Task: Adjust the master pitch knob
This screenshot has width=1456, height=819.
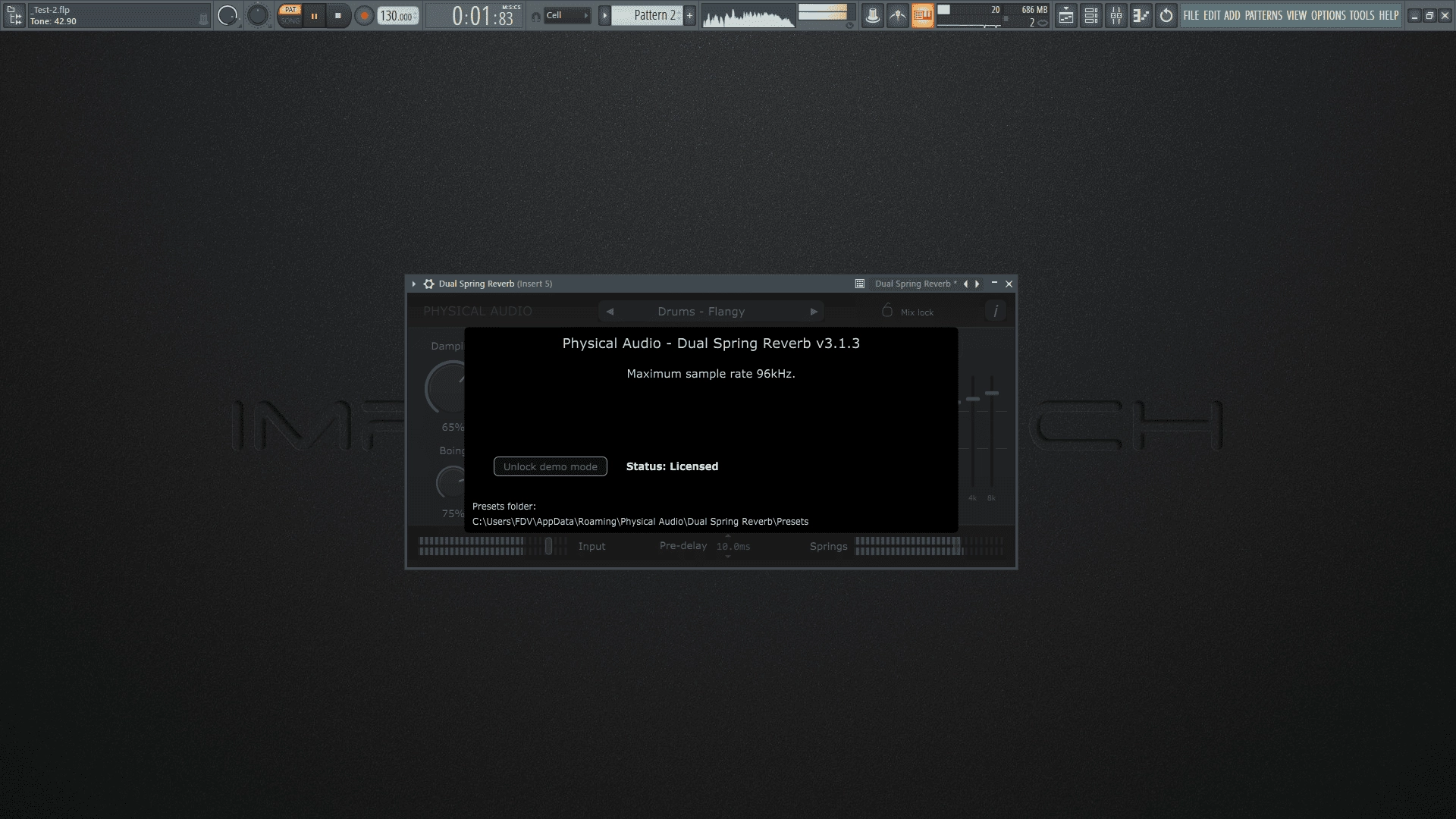Action: pyautogui.click(x=258, y=15)
